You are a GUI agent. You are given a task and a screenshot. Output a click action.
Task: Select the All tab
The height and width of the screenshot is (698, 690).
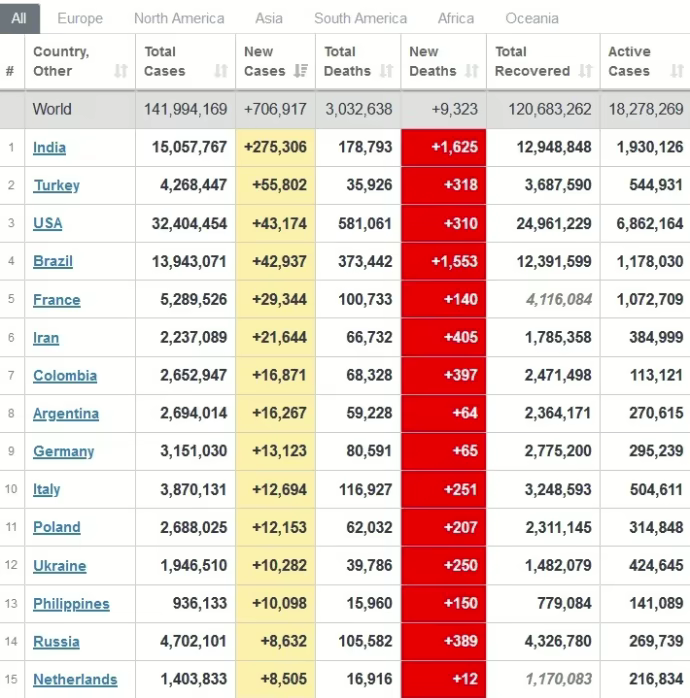[20, 18]
